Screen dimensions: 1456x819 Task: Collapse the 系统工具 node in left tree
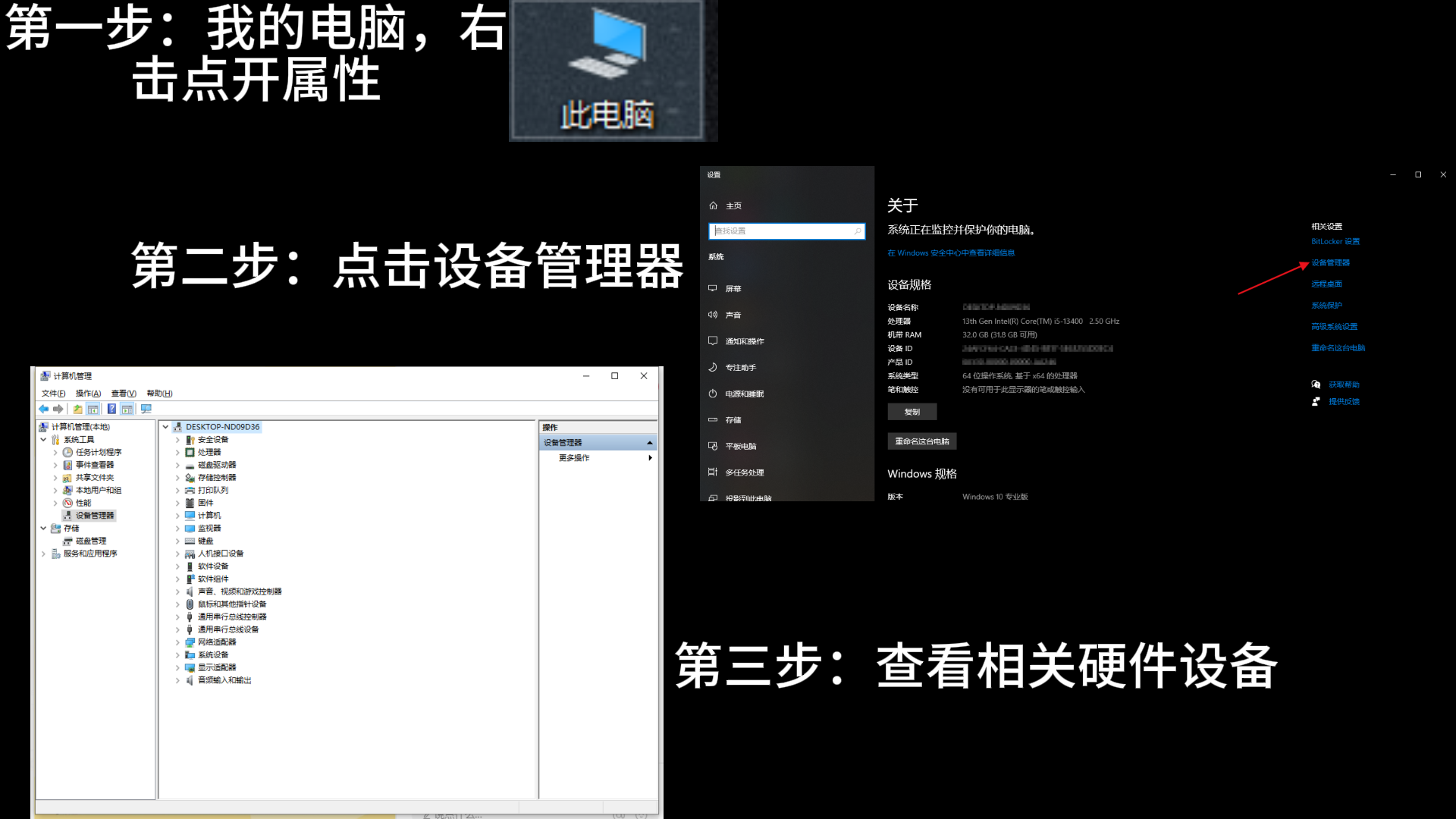43,440
